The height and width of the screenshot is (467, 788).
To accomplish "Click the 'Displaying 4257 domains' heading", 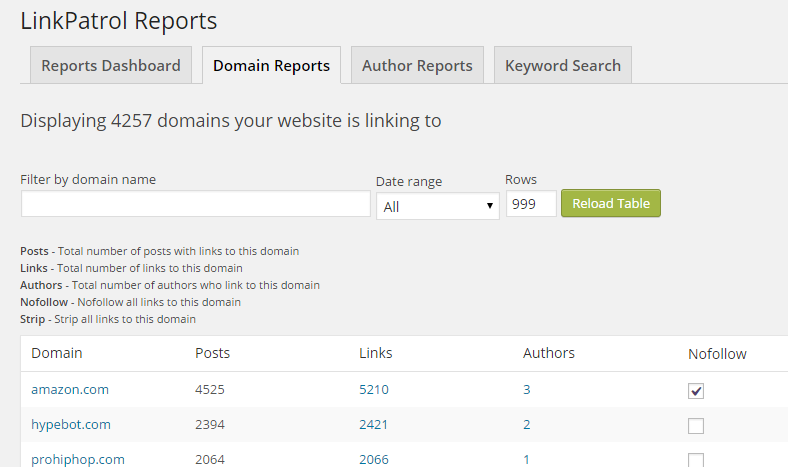I will 231,121.
